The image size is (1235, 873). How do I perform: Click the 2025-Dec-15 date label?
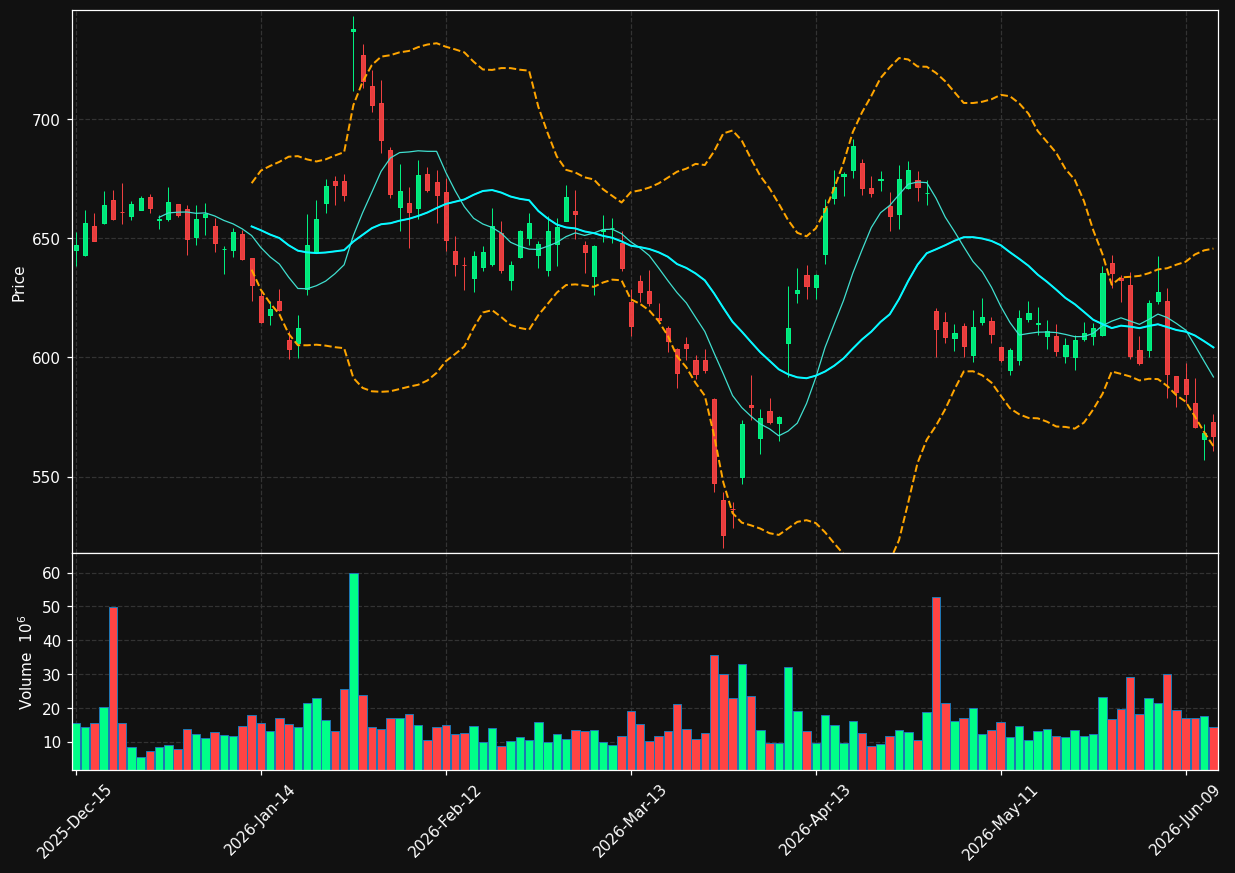(75, 821)
